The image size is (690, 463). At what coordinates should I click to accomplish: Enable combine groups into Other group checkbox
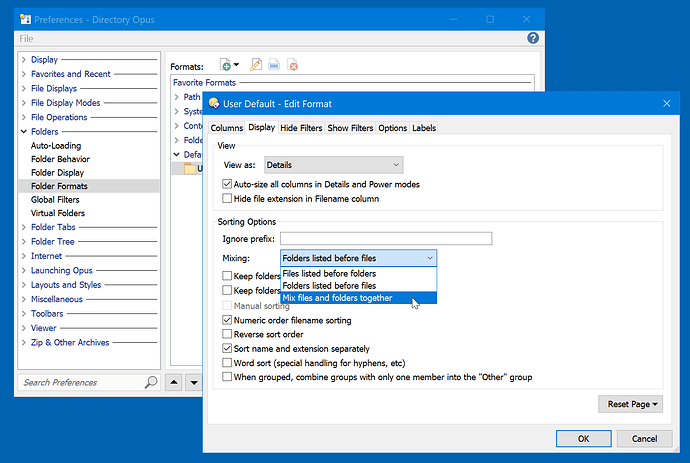227,377
